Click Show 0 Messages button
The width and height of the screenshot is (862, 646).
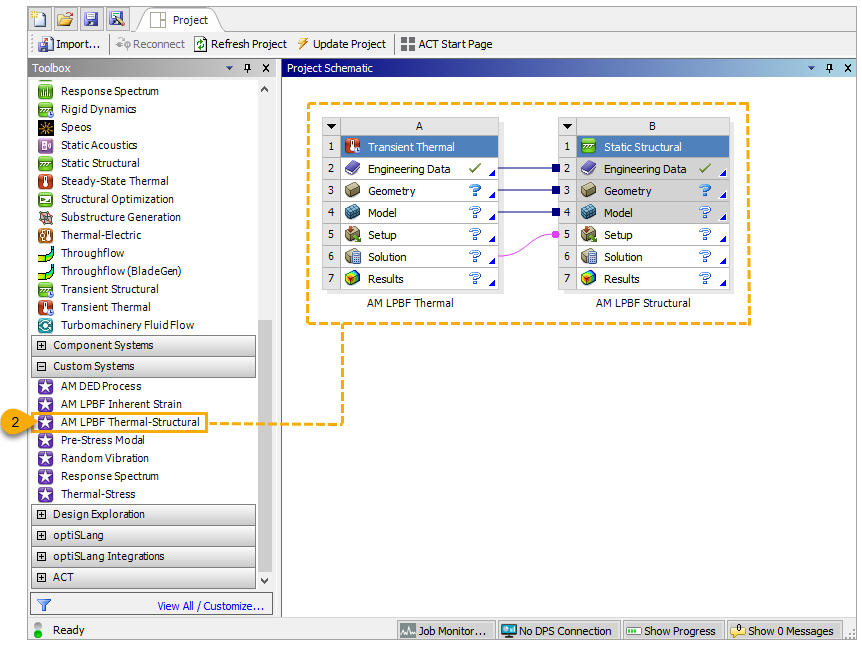[783, 631]
